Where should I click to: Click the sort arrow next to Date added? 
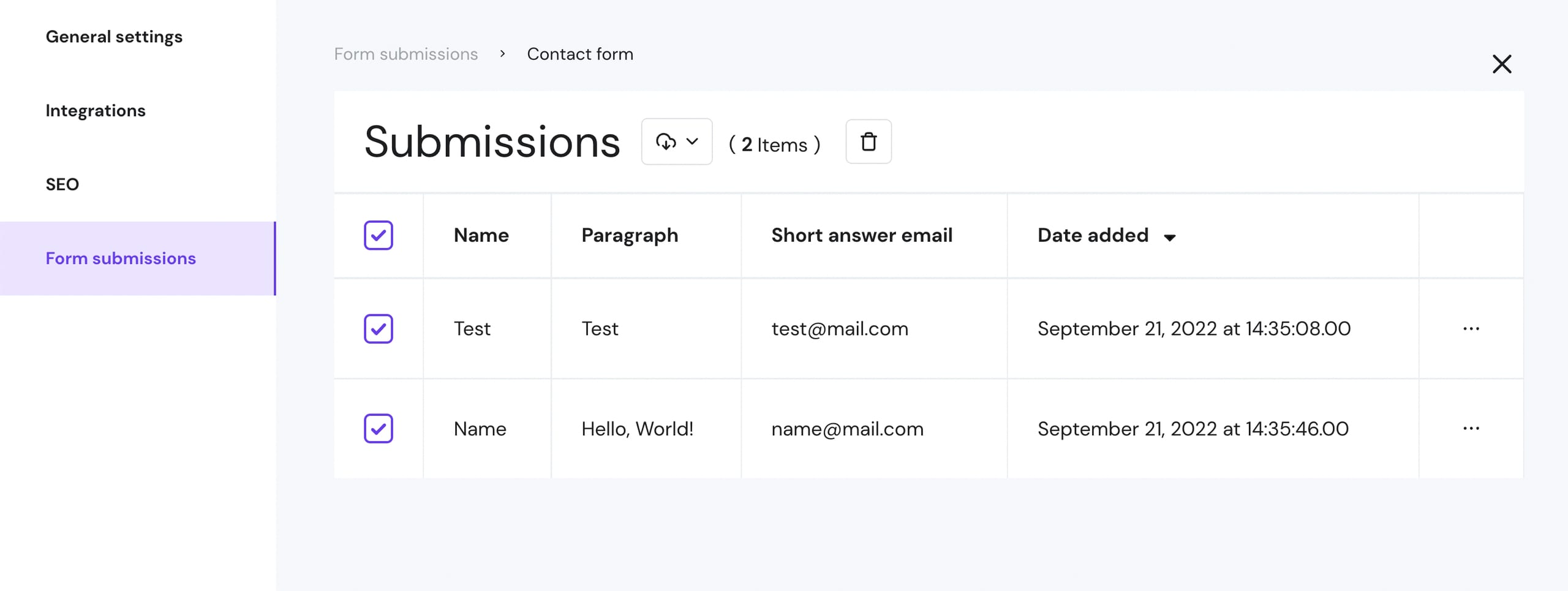[1169, 238]
